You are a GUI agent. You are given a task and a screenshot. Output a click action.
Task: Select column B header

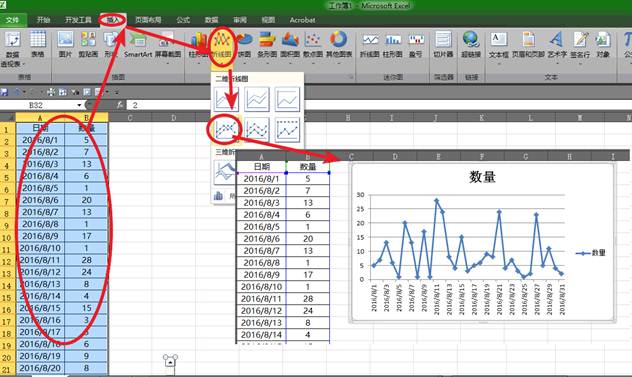coord(86,118)
